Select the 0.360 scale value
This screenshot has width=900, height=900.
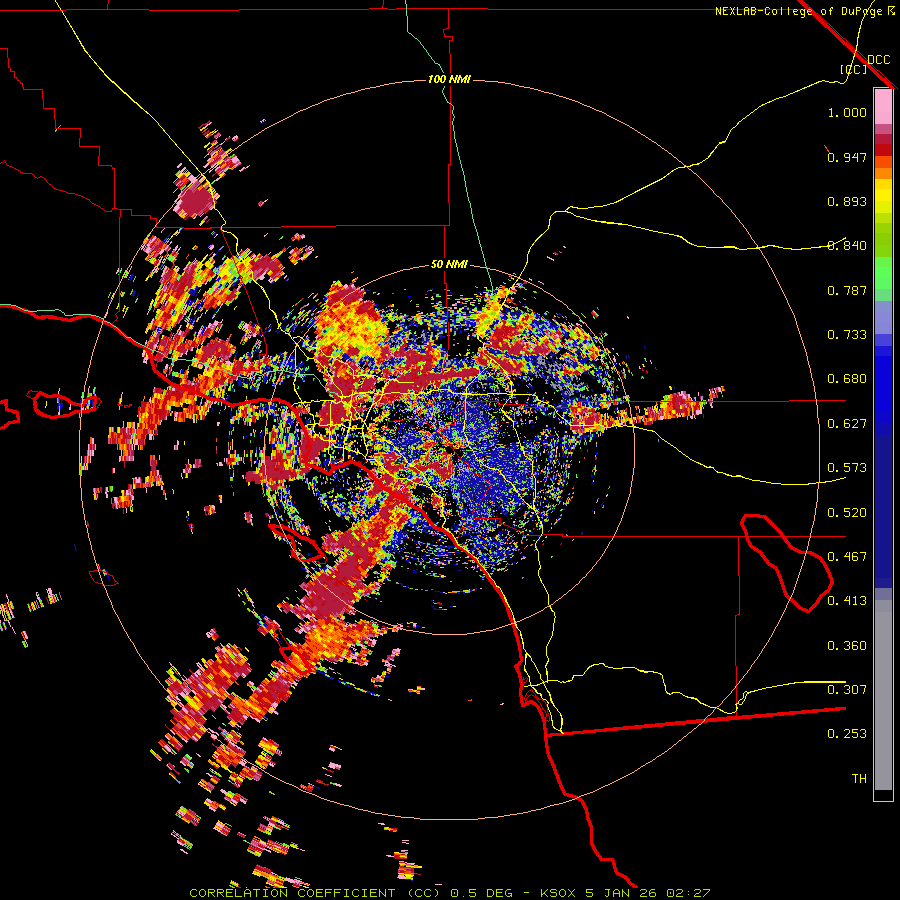pos(847,646)
